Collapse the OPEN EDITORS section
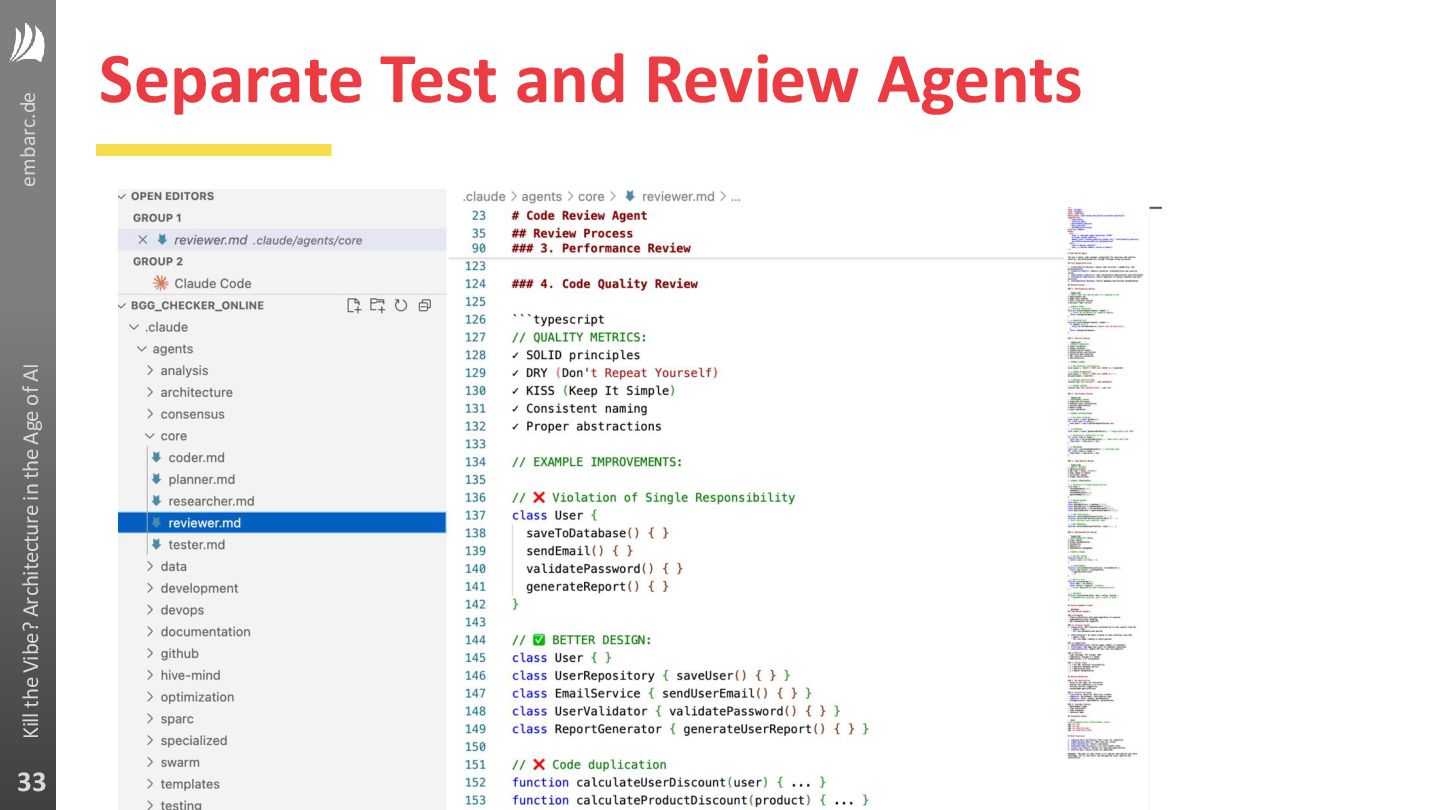Image resolution: width=1440 pixels, height=810 pixels. [x=122, y=196]
